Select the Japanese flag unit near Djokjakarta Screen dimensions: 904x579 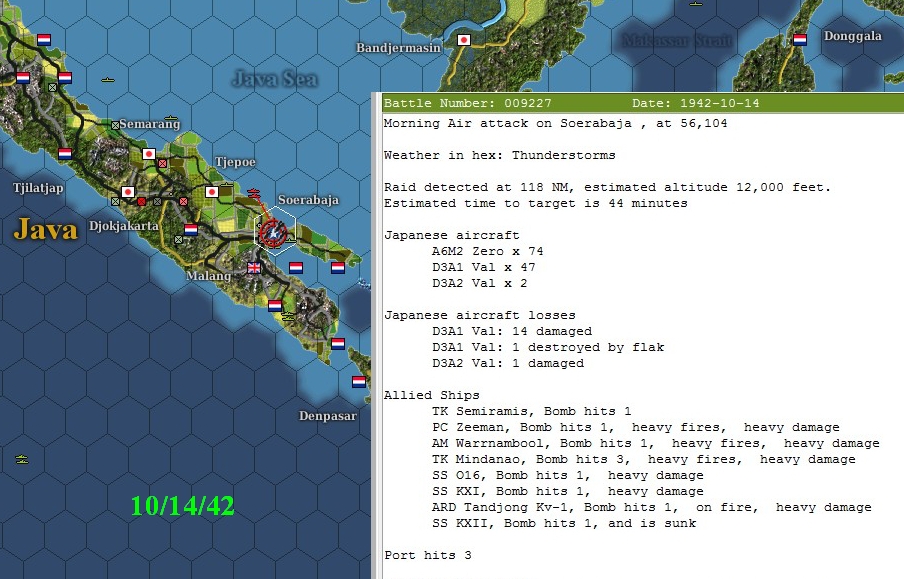point(127,190)
